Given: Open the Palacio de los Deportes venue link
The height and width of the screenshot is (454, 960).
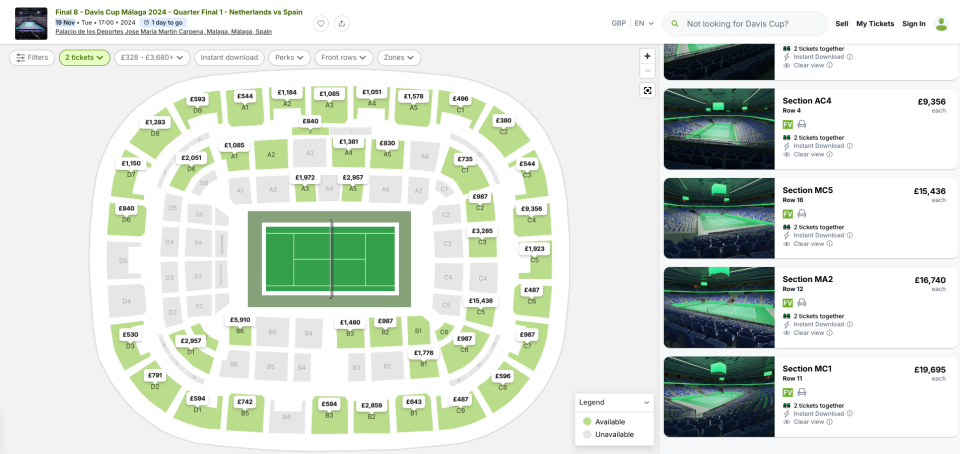Looking at the screenshot, I should (163, 31).
